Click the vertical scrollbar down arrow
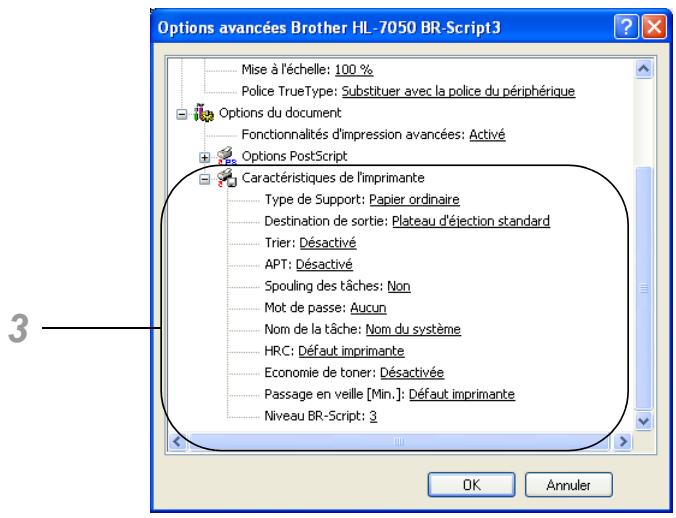 click(644, 420)
